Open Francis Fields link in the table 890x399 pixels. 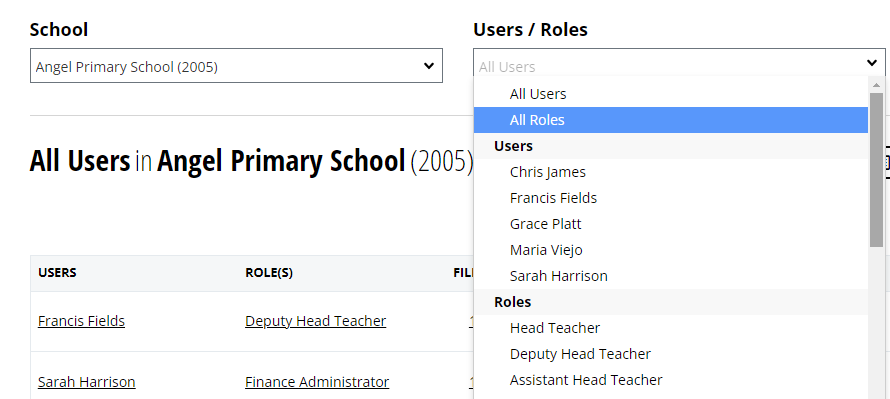pyautogui.click(x=81, y=321)
